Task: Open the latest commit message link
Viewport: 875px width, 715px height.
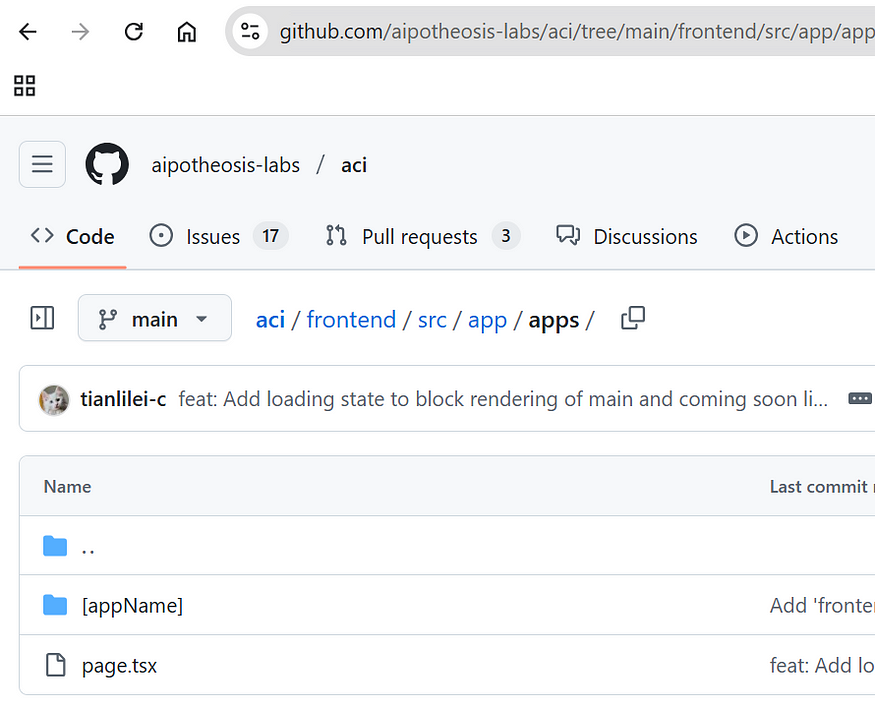Action: pyautogui.click(x=503, y=399)
